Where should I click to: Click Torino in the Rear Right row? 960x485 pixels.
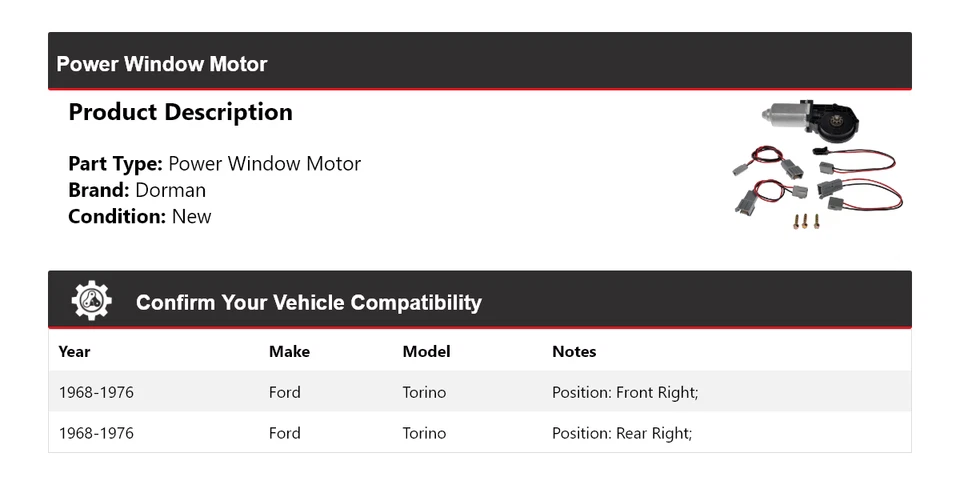424,433
